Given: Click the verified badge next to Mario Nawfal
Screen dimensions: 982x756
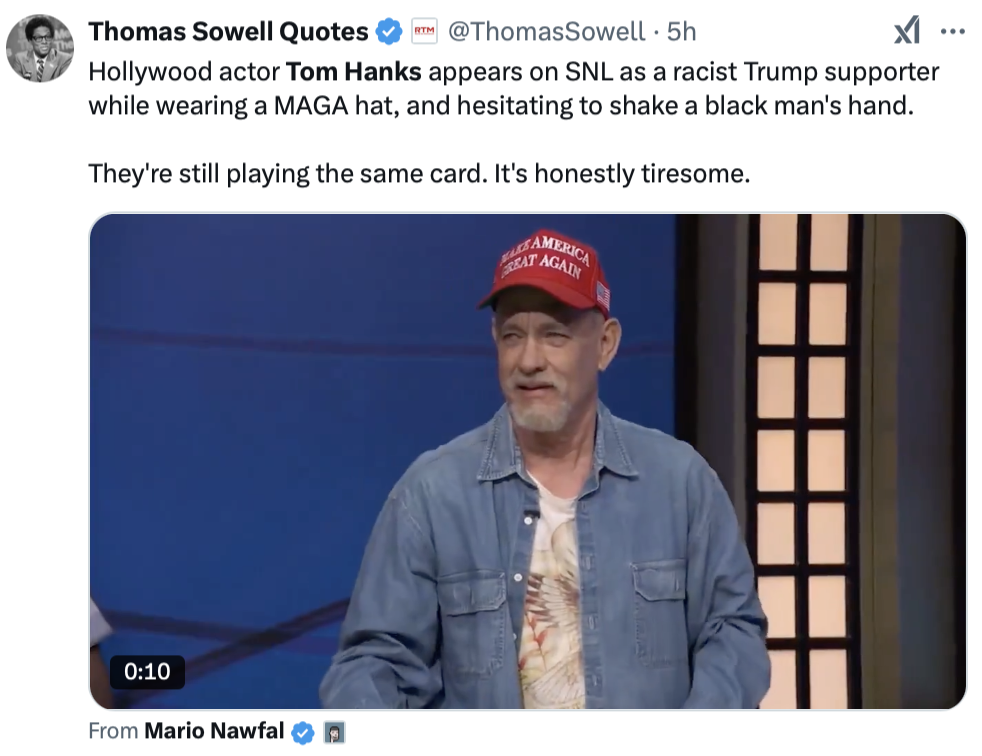Looking at the screenshot, I should coord(302,732).
